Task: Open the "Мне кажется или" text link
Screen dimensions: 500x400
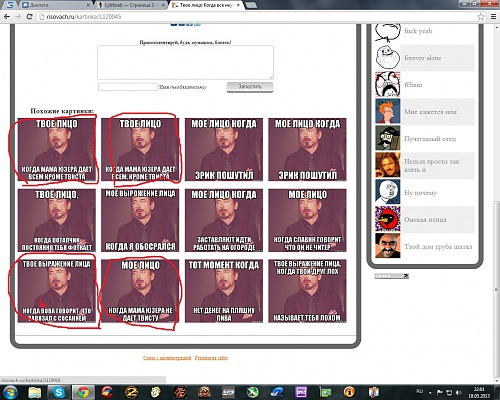Action: pyautogui.click(x=430, y=112)
